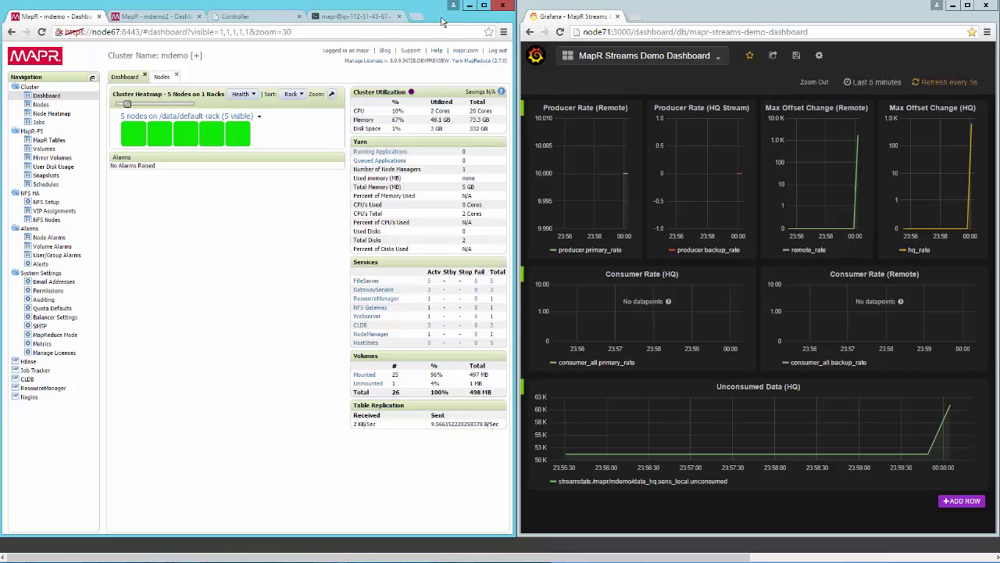
Task: Open the Chrome menu in the Grafana browser window
Action: (987, 32)
